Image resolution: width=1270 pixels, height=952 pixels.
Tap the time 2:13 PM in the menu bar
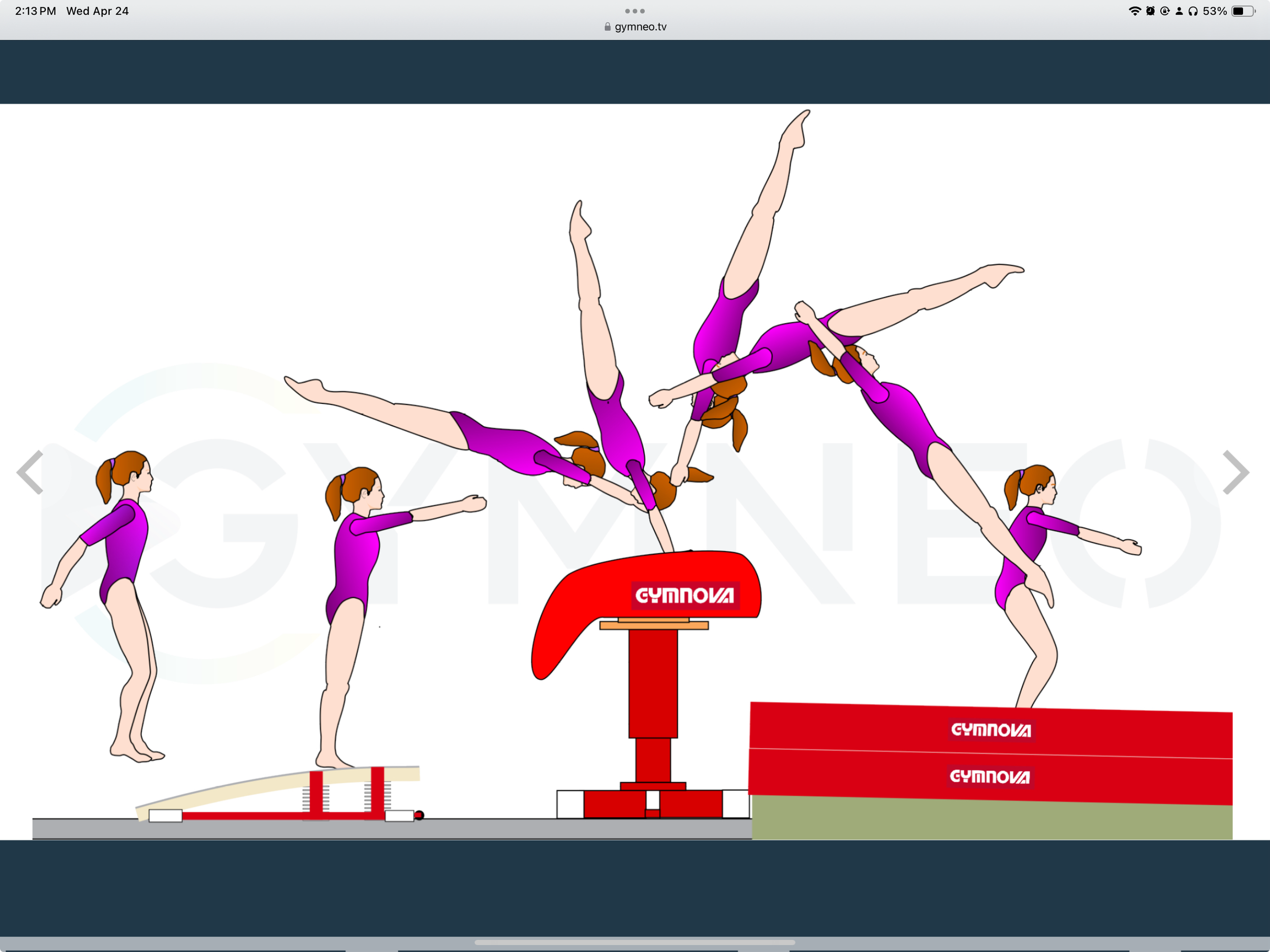click(x=35, y=10)
